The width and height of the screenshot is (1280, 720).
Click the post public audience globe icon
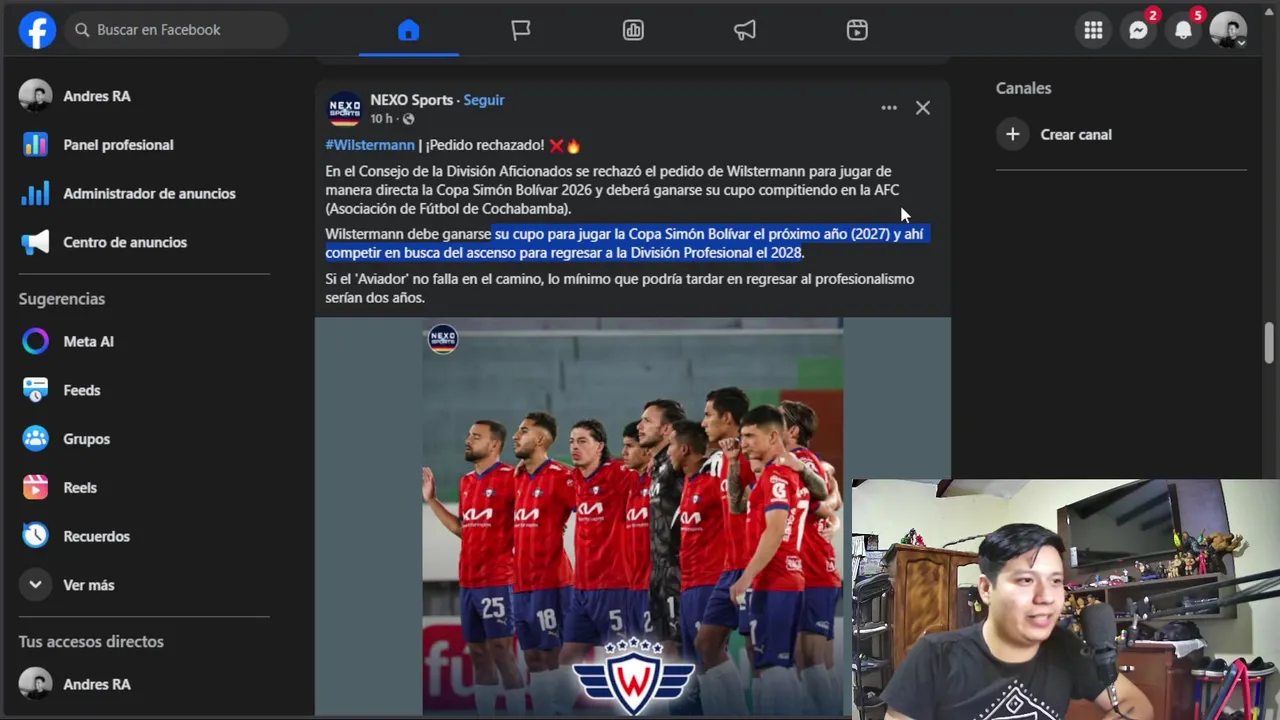(408, 119)
